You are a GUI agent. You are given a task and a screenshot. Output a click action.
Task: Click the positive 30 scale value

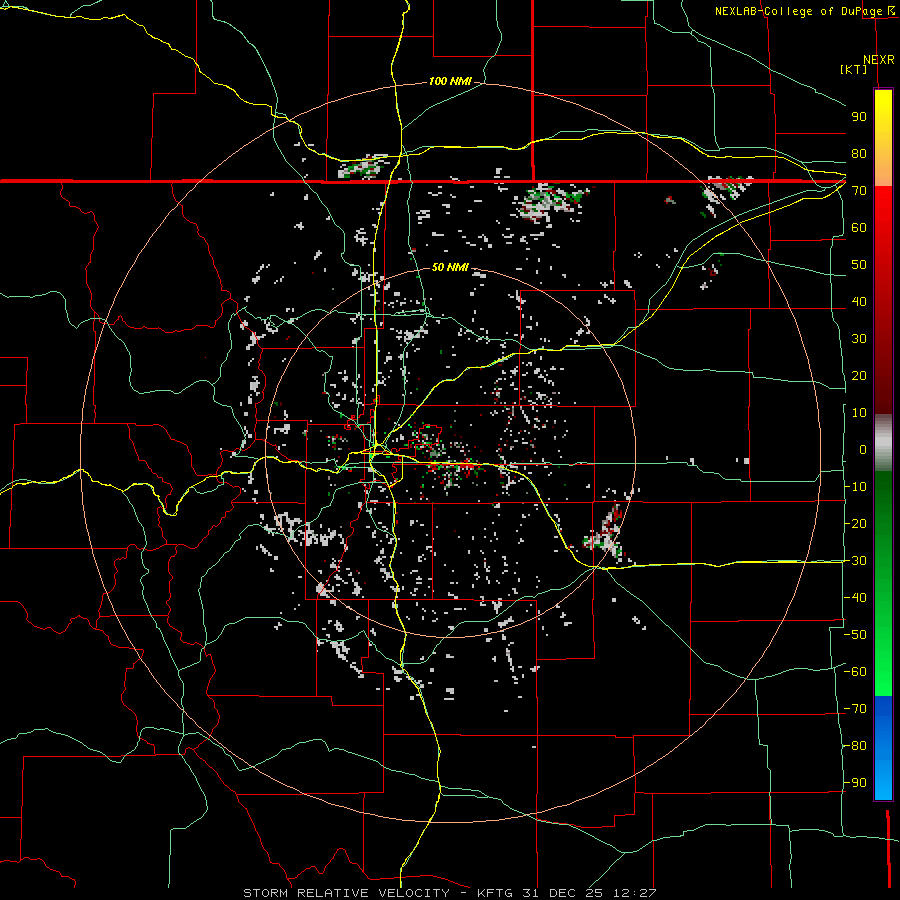(859, 339)
